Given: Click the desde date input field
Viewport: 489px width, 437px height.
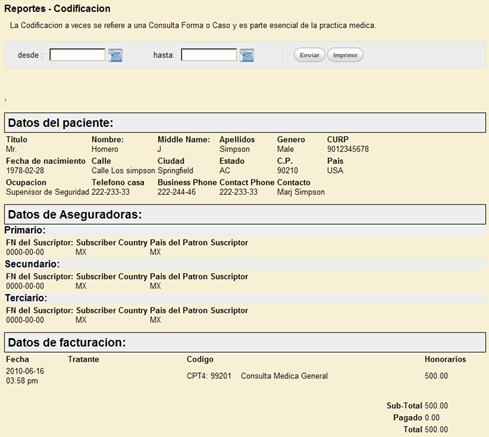Looking at the screenshot, I should (77, 55).
